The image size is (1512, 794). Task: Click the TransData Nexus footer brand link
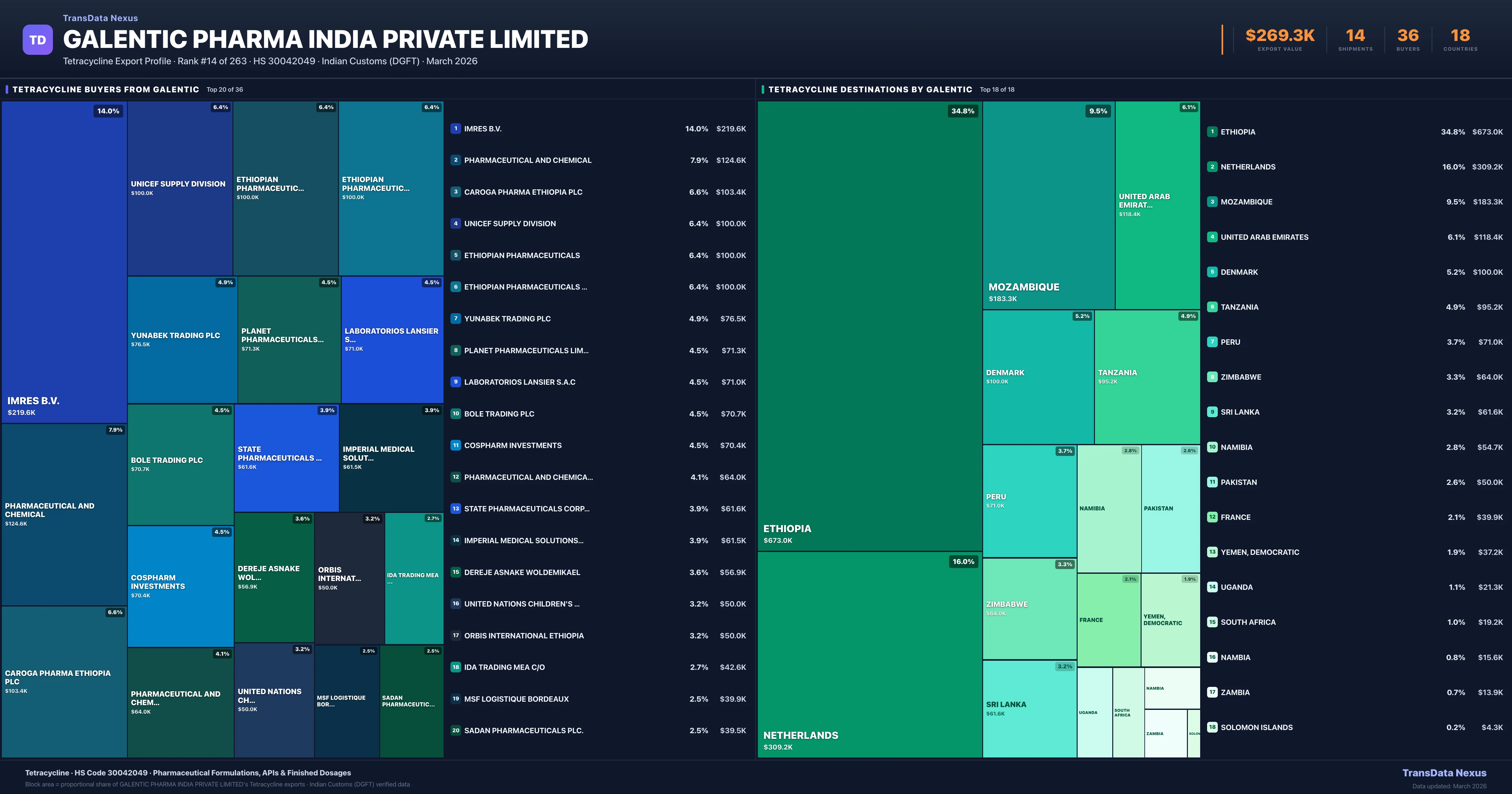tap(1444, 773)
